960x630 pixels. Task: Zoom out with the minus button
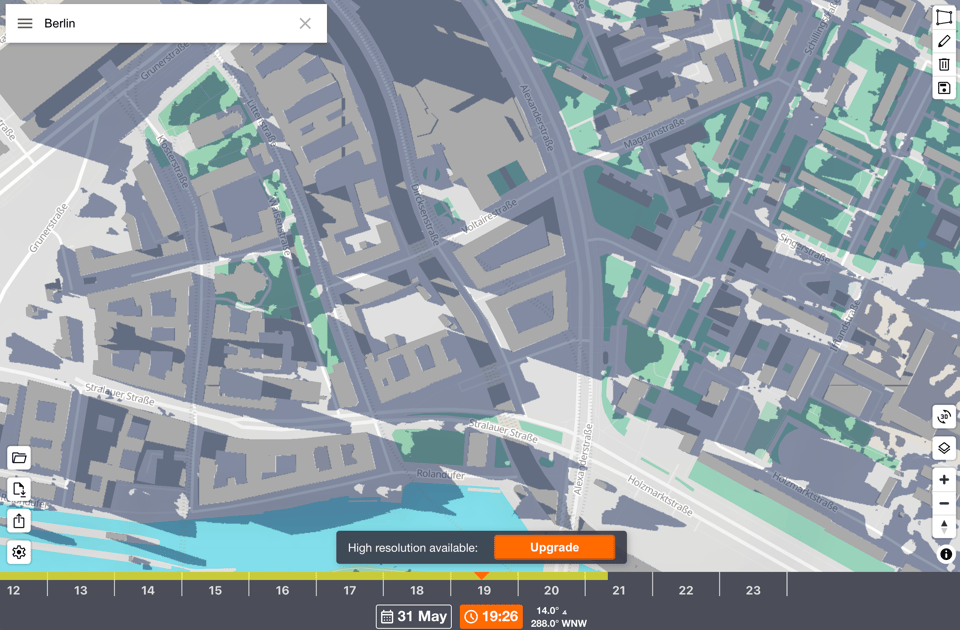(x=944, y=504)
